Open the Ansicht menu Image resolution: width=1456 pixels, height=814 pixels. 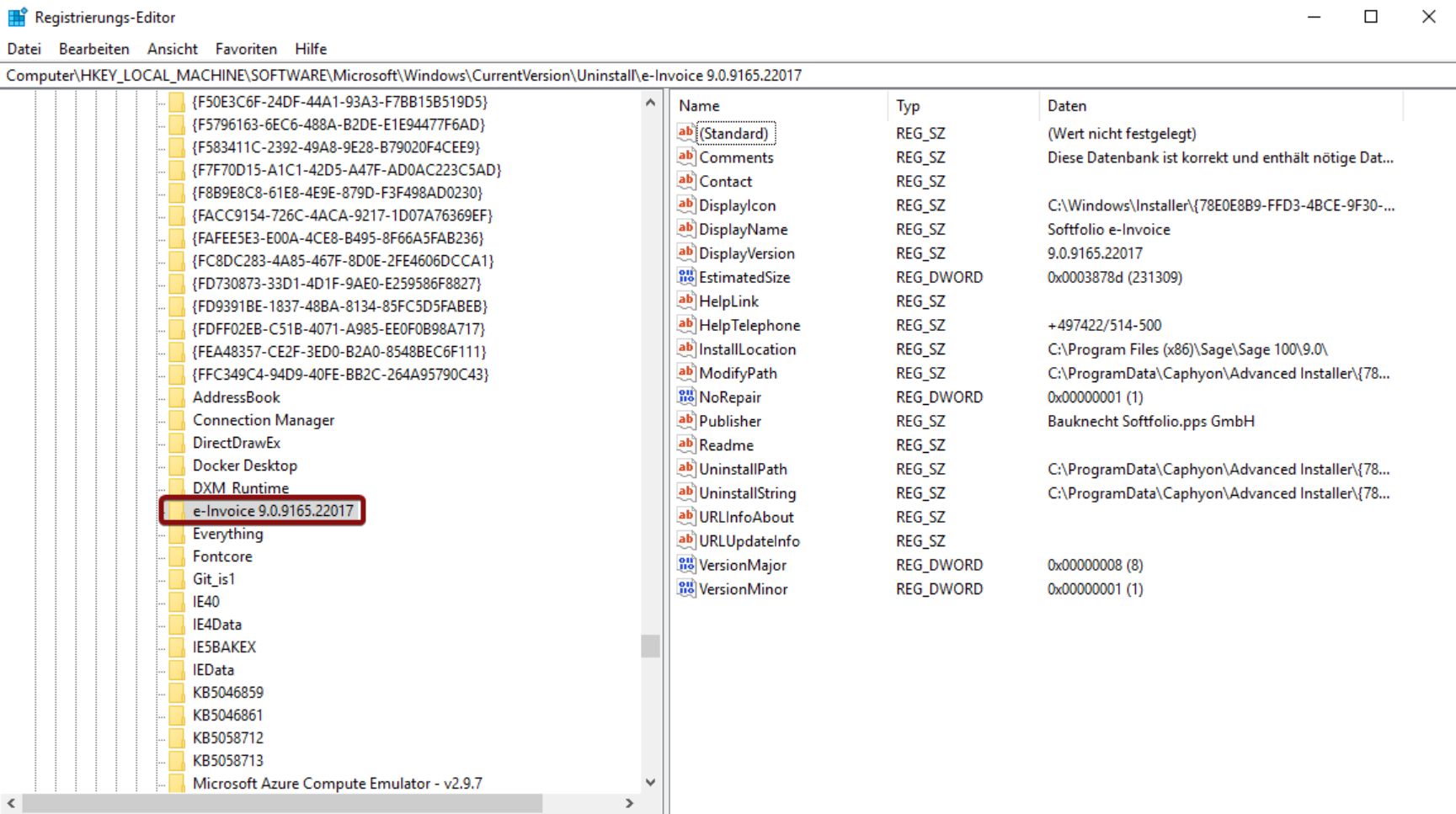tap(173, 49)
